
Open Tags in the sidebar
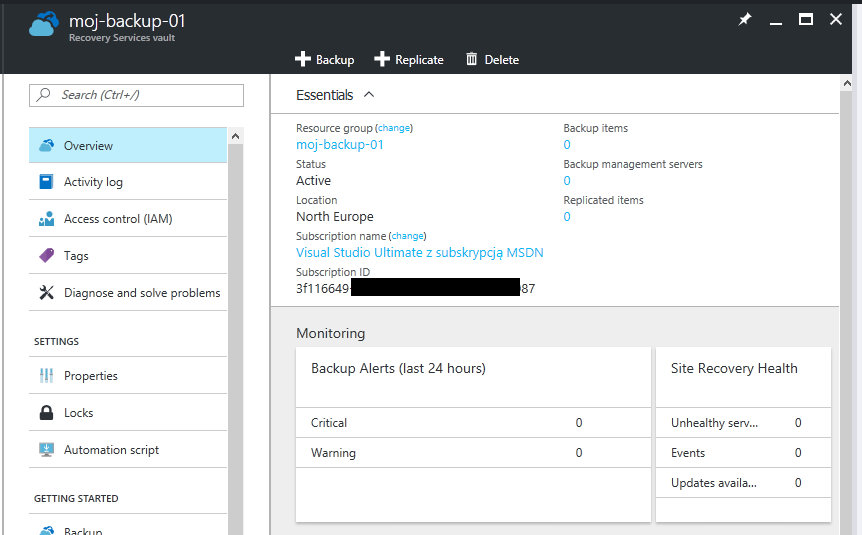click(128, 256)
